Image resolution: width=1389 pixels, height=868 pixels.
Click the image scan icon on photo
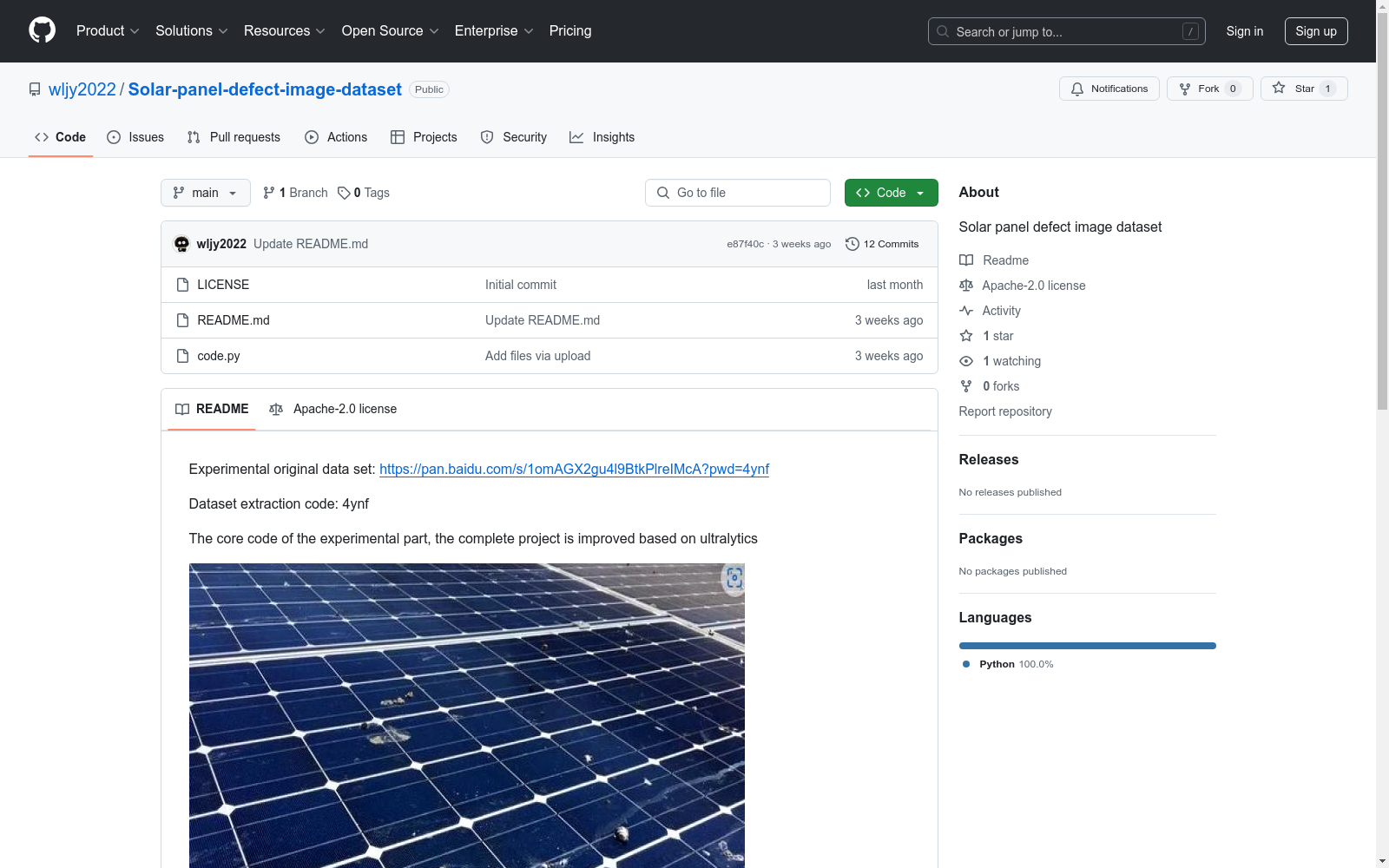click(734, 578)
